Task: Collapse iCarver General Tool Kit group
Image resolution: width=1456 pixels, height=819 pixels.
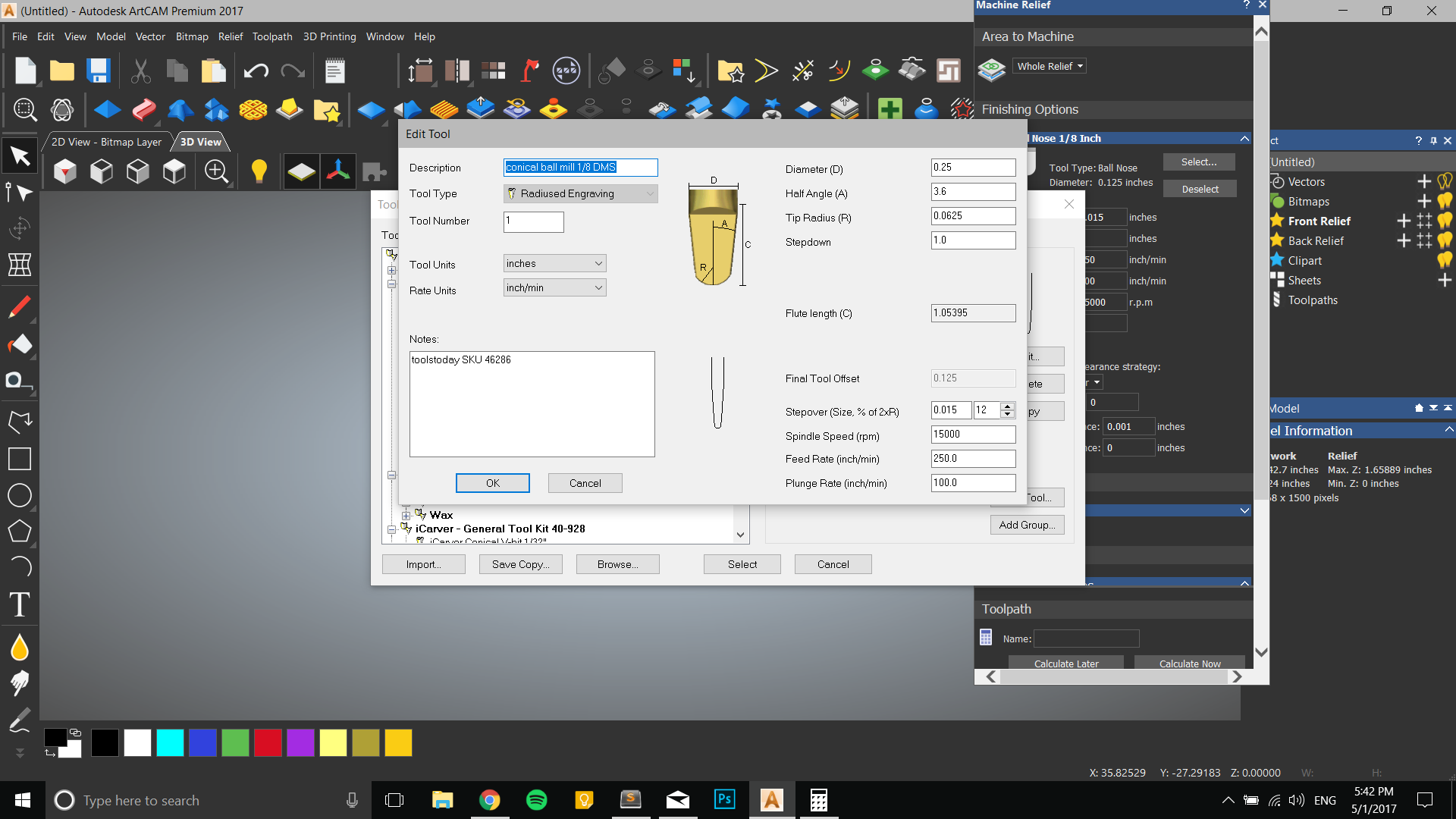Action: (392, 529)
